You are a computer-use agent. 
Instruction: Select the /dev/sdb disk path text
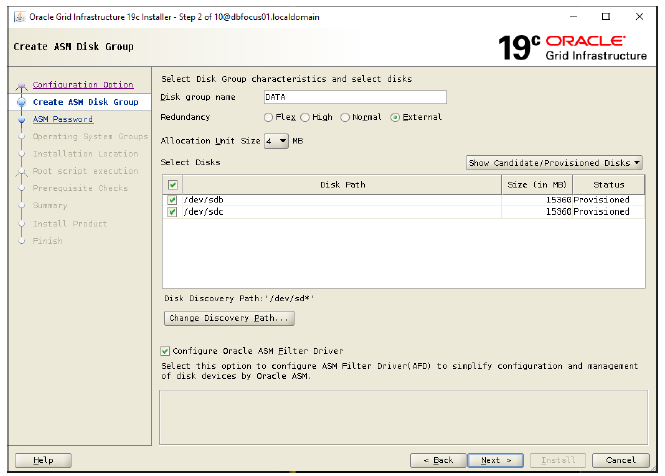(203, 200)
